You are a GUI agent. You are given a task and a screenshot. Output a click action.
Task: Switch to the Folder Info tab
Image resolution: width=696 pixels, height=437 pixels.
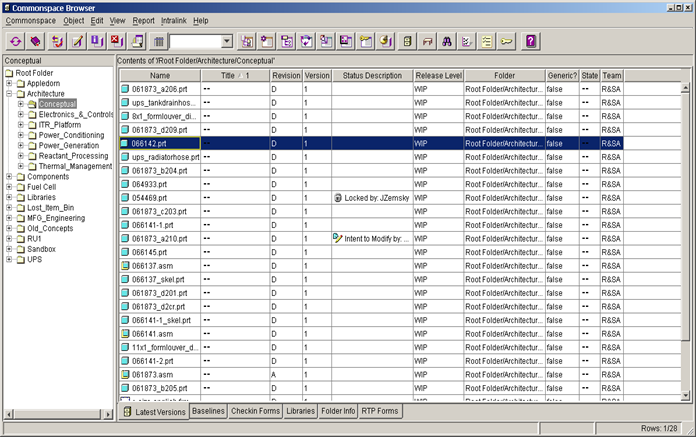point(338,411)
